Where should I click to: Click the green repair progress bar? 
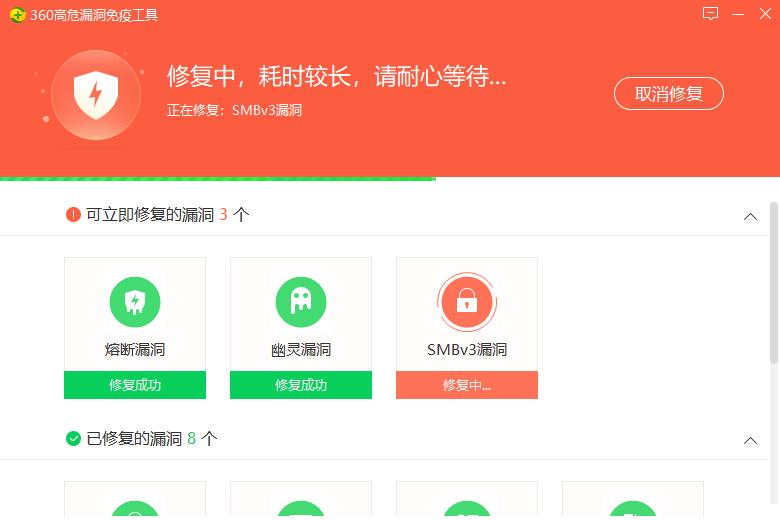(x=218, y=179)
